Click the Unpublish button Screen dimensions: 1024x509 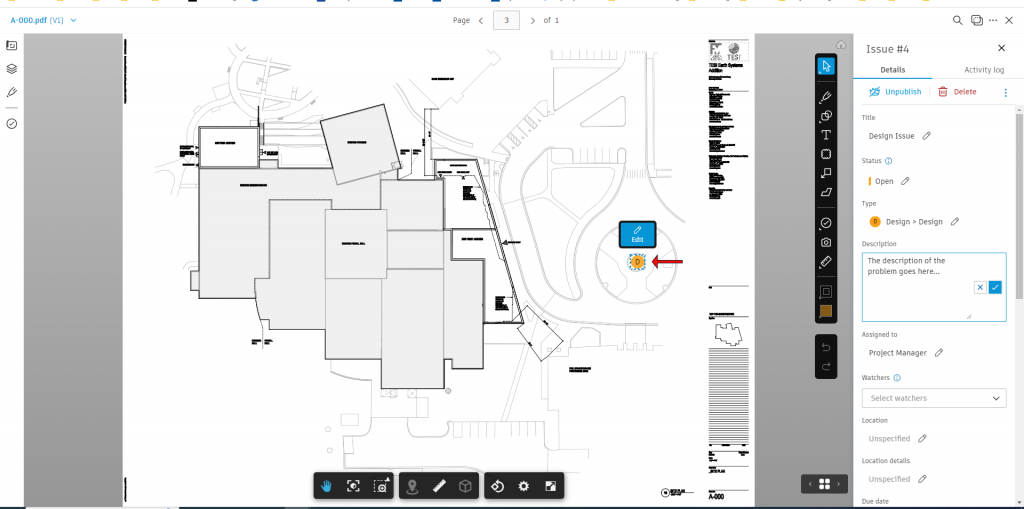click(x=895, y=92)
